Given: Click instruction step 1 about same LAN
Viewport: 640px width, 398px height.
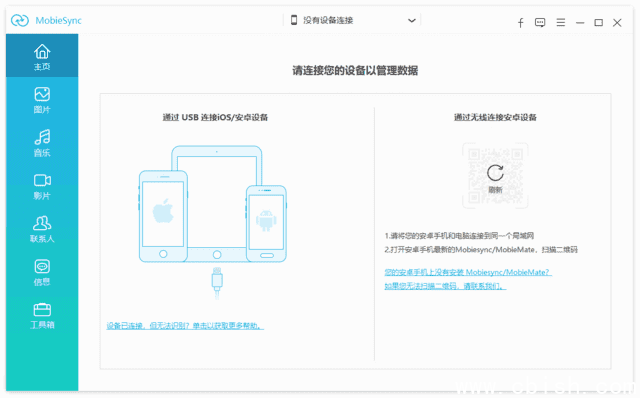Looking at the screenshot, I should [459, 236].
